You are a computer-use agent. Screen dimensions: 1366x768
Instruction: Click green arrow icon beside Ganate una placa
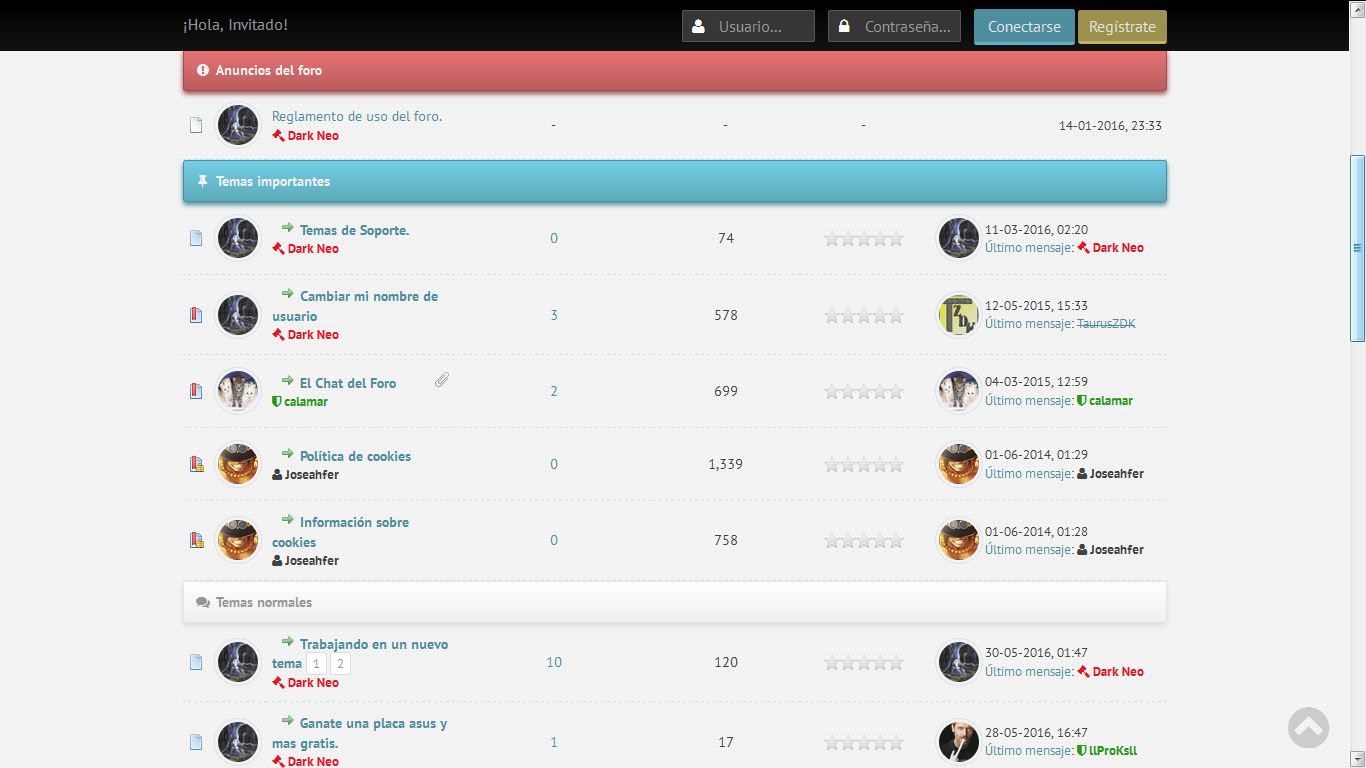287,721
